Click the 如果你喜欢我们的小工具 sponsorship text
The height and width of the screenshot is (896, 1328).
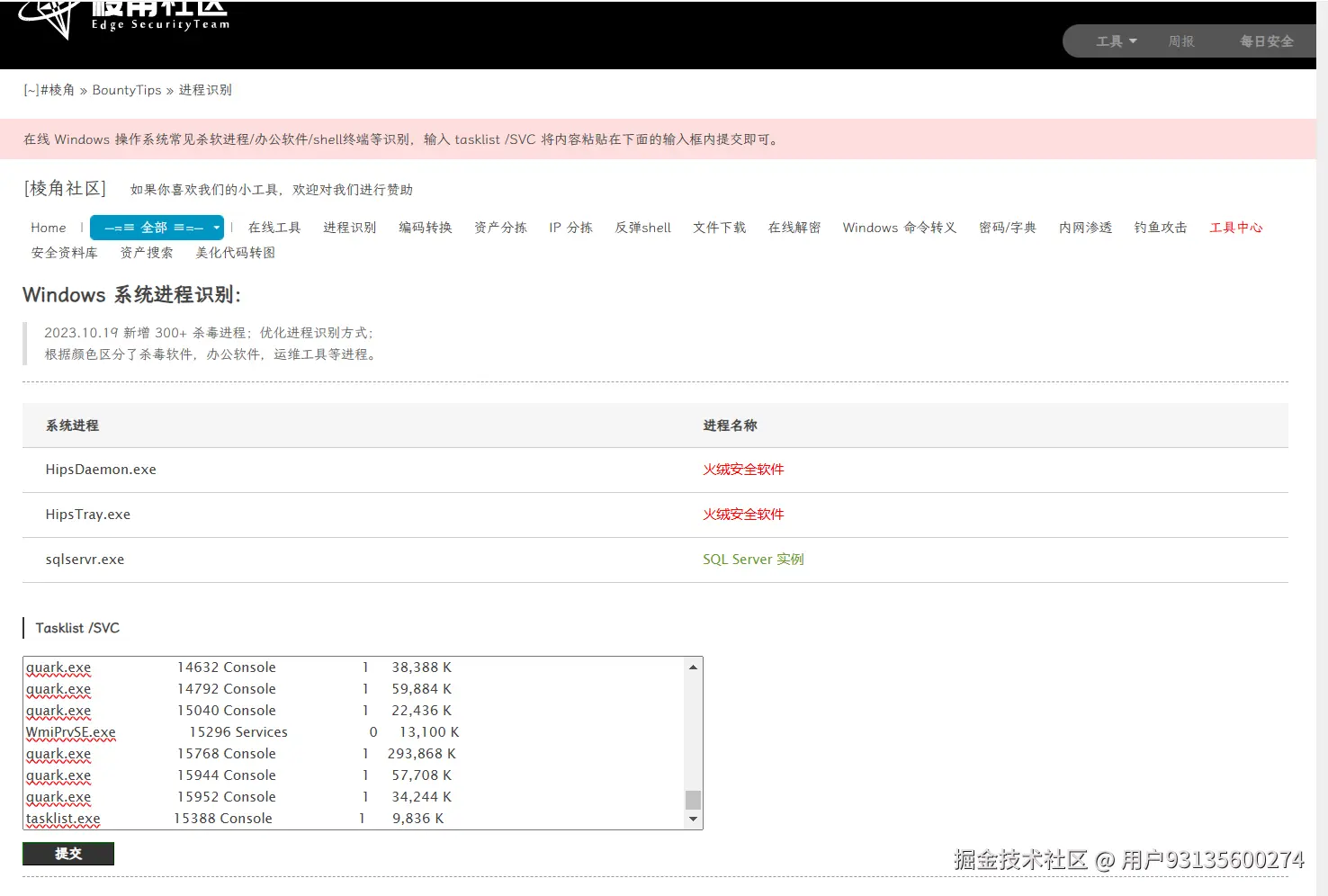click(272, 190)
